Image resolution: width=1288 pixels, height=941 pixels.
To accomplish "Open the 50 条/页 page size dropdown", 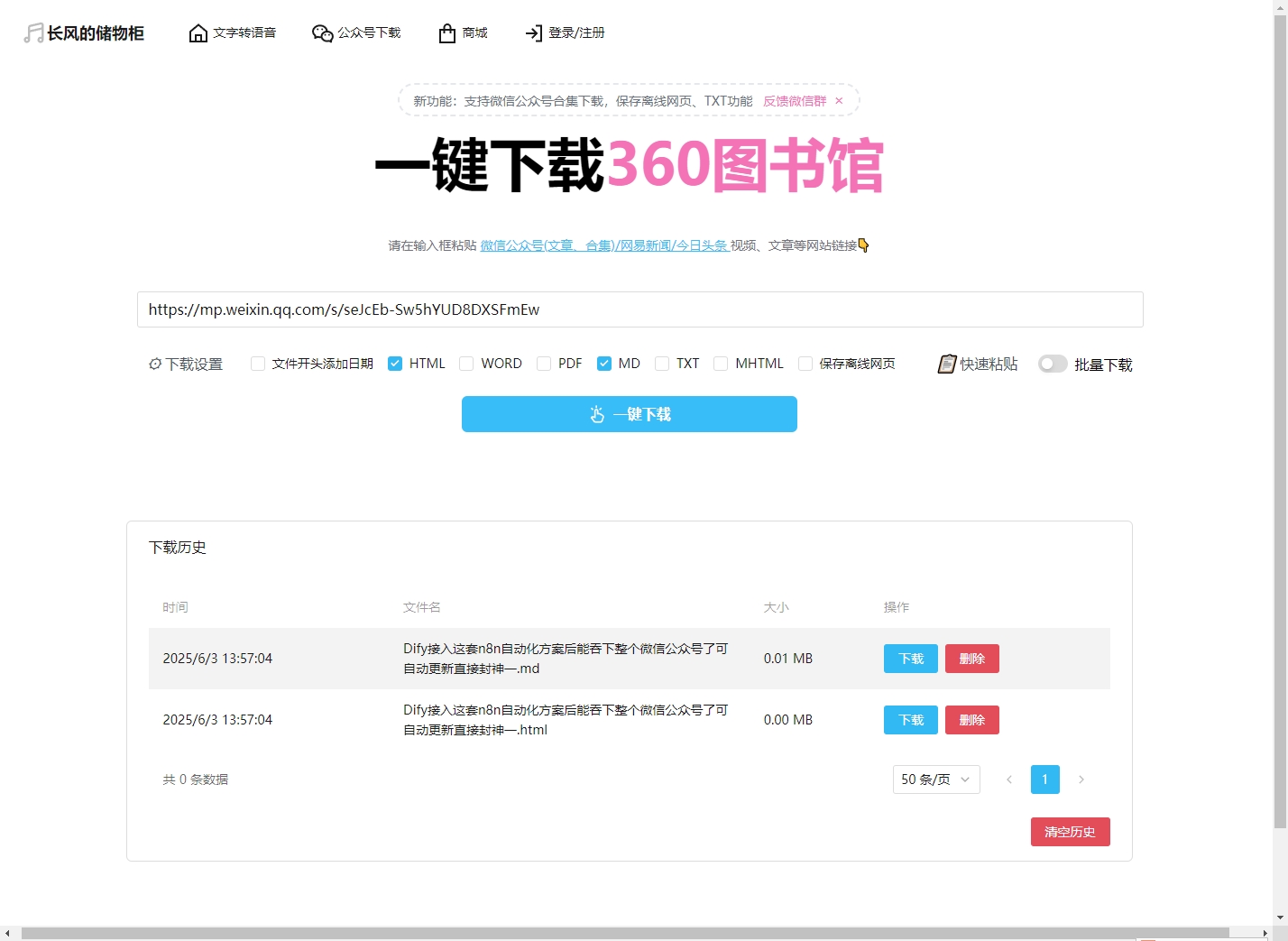I will [x=936, y=780].
